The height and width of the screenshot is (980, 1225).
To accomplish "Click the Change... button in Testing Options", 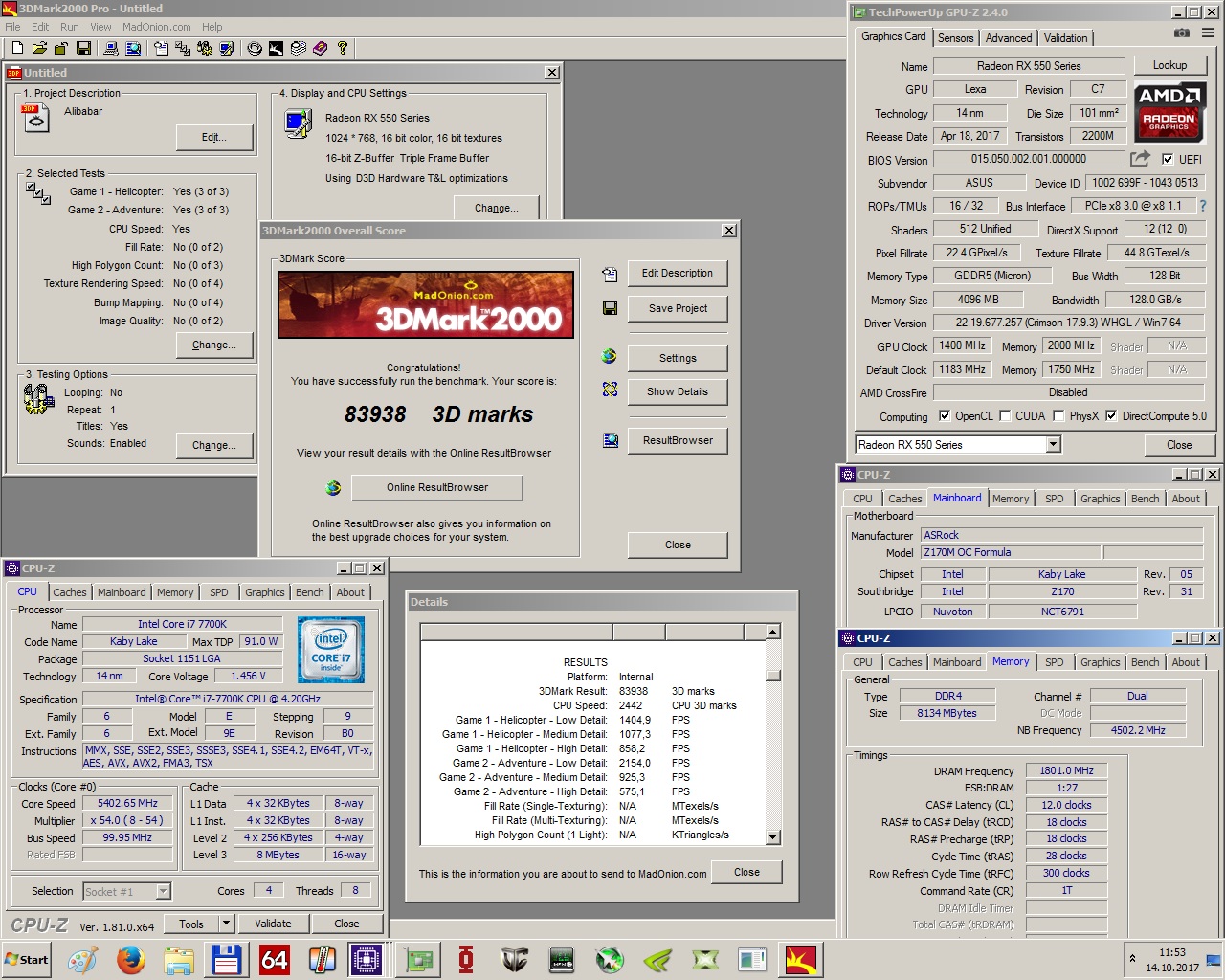I will point(214,445).
